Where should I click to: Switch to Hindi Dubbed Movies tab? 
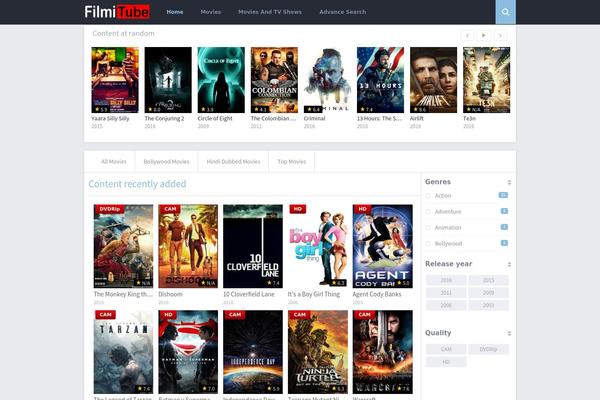pos(233,162)
